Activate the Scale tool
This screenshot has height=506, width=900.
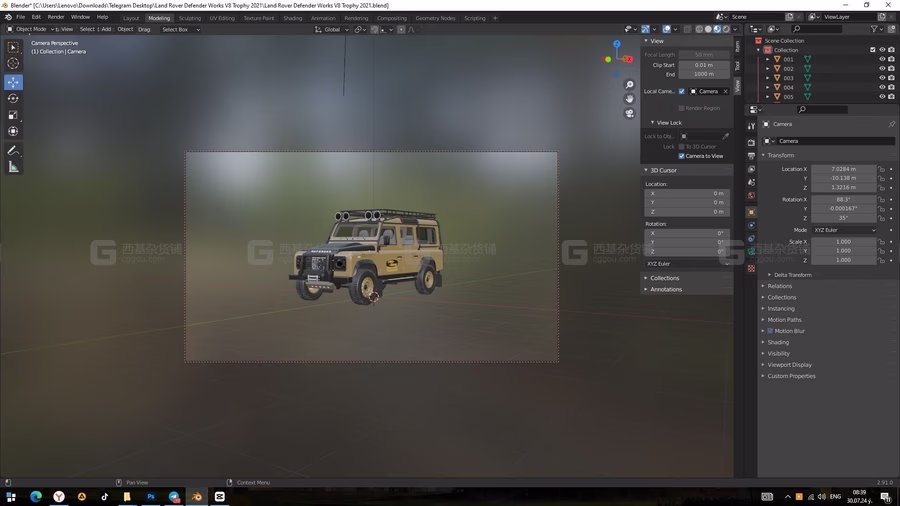pyautogui.click(x=13, y=115)
